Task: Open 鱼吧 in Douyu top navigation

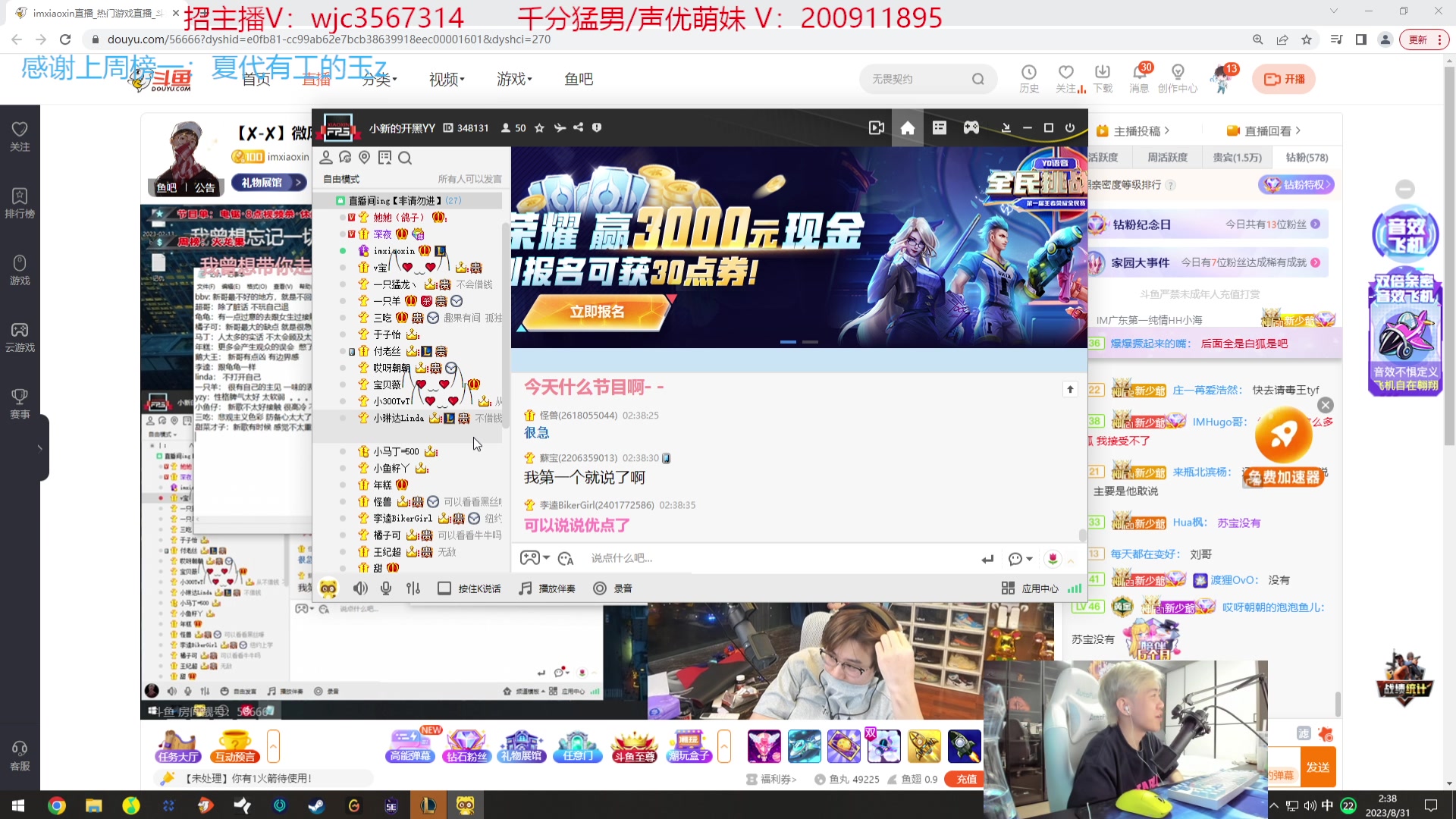Action: [579, 79]
